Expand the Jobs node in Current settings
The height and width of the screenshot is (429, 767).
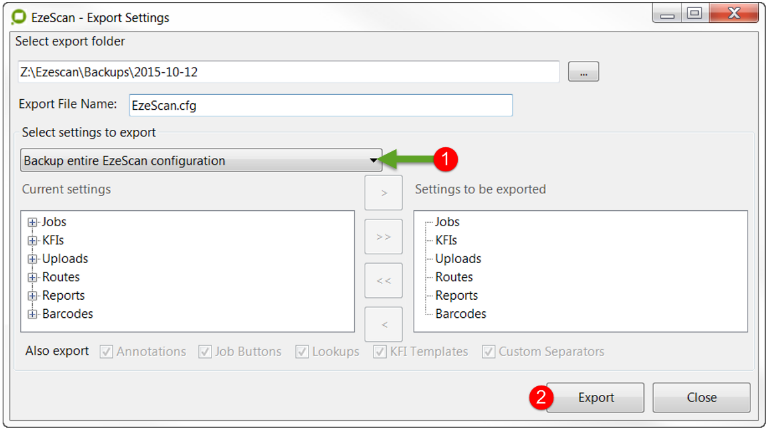[33, 222]
